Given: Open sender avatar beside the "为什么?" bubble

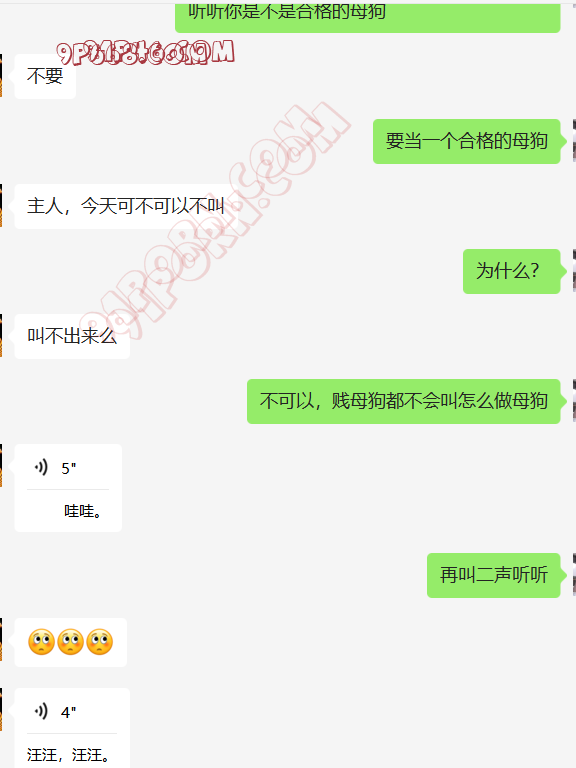Looking at the screenshot, I should 574,271.
